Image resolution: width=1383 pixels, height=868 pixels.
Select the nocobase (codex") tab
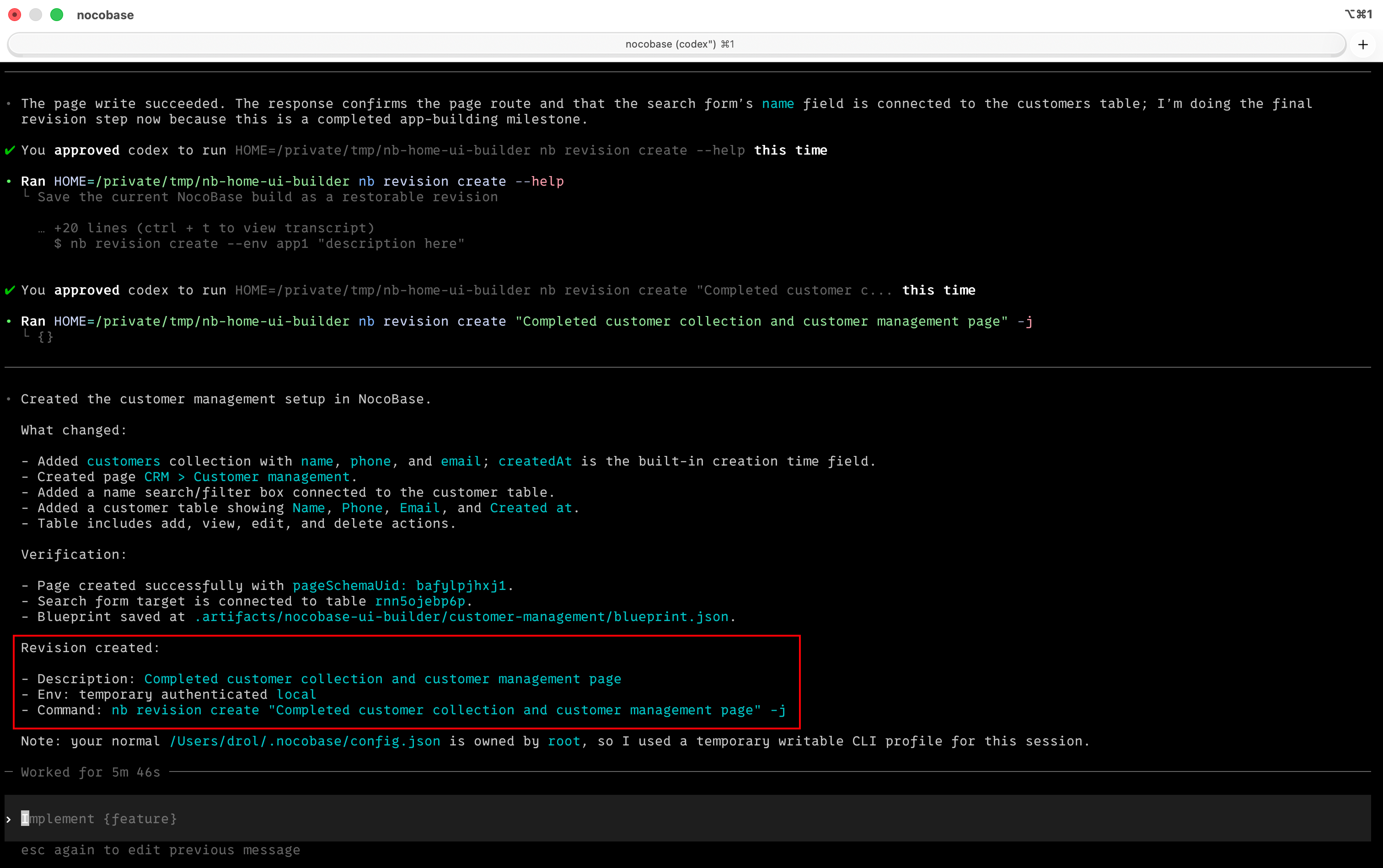coord(677,45)
